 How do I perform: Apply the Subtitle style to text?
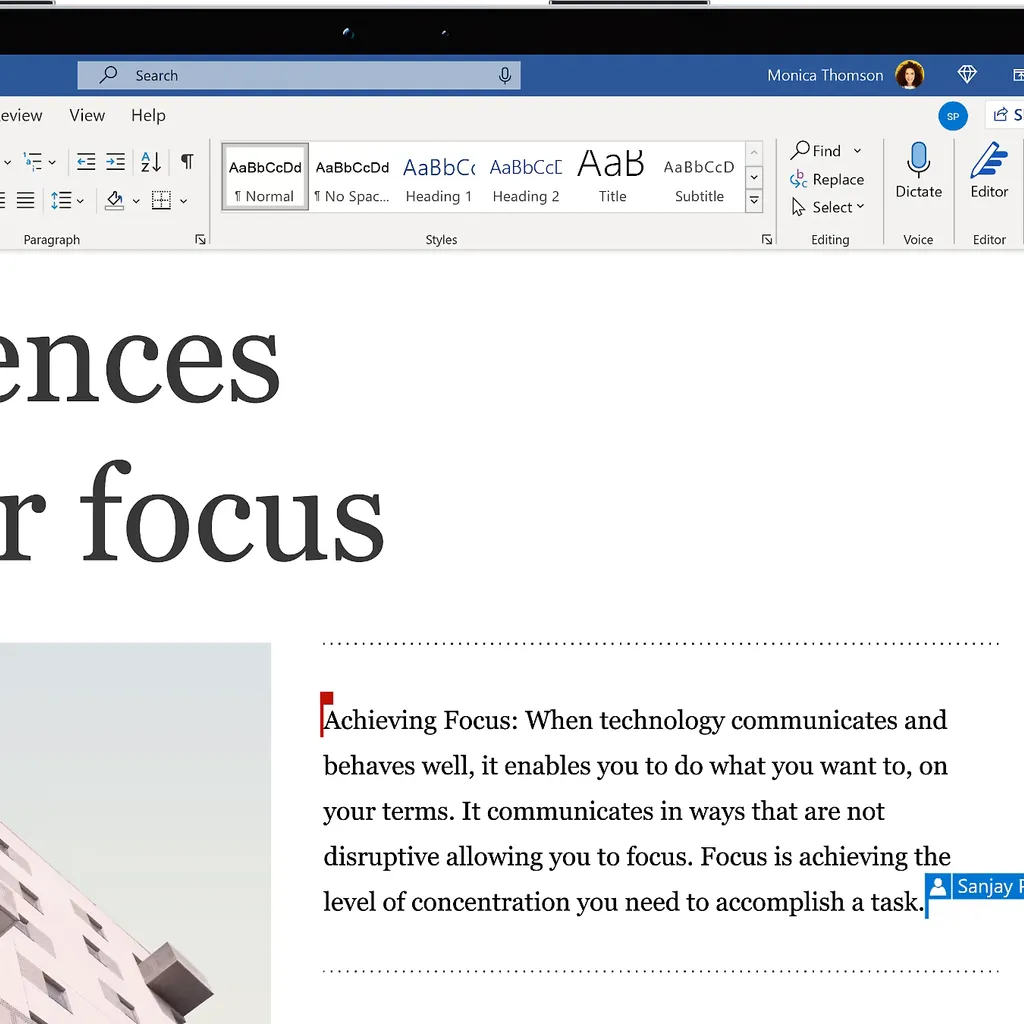[698, 175]
